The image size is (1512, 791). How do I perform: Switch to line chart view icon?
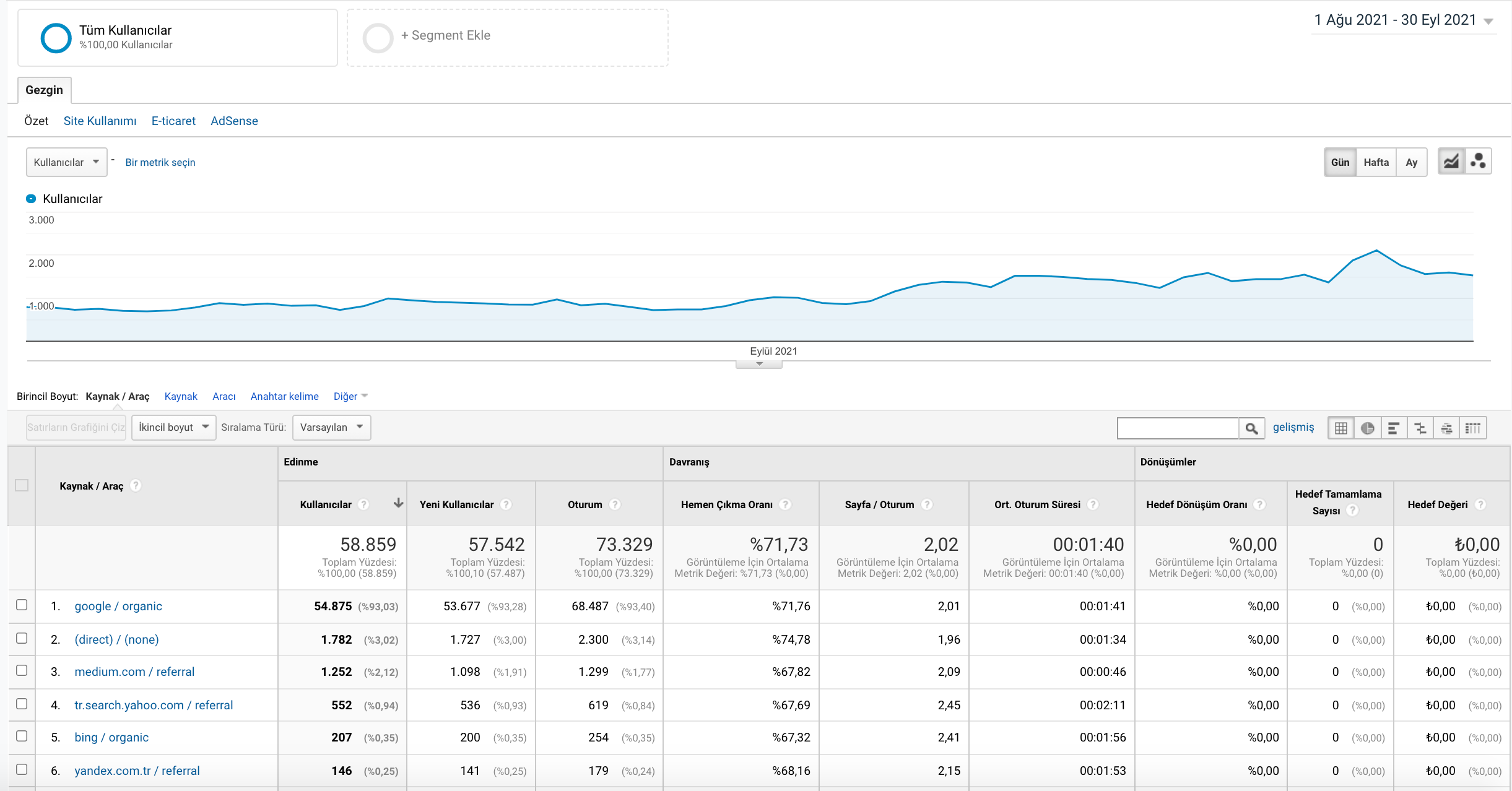point(1451,162)
